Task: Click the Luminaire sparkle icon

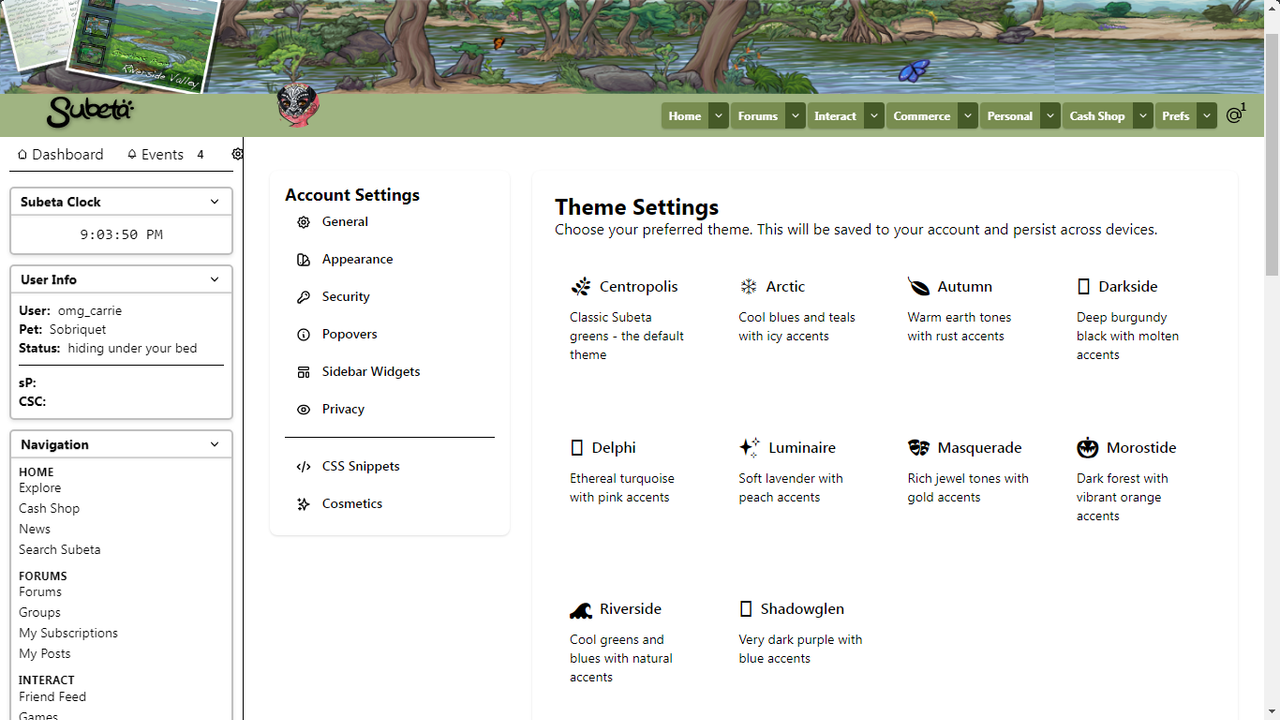Action: pos(749,447)
